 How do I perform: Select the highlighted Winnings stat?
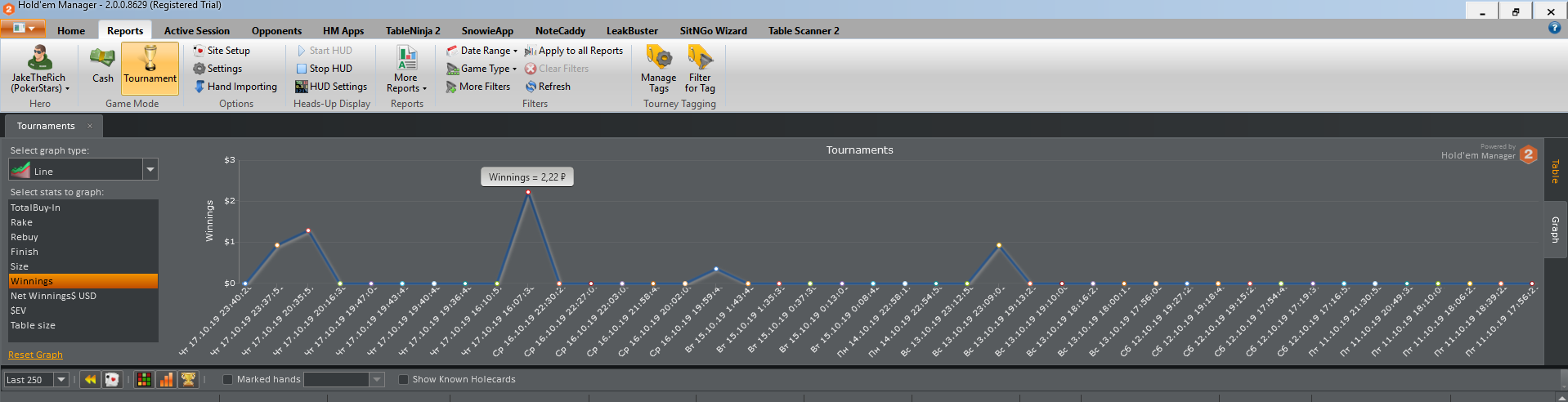click(x=83, y=281)
